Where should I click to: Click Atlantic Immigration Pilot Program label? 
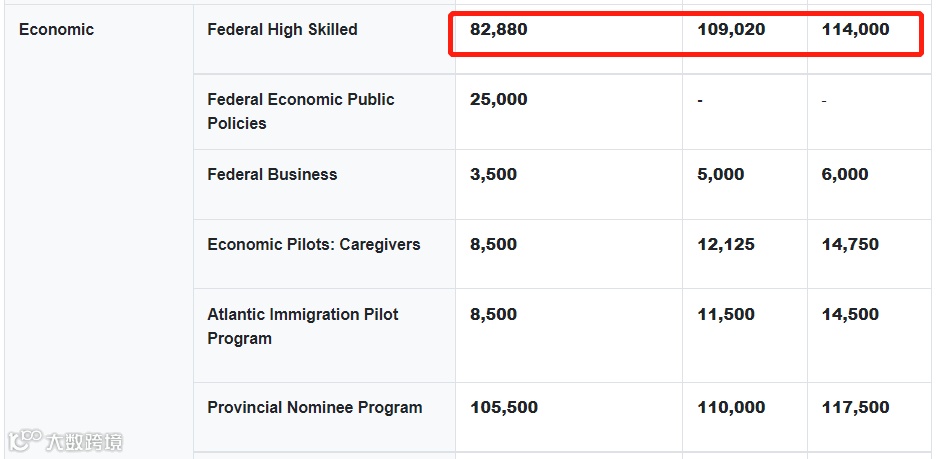[302, 326]
